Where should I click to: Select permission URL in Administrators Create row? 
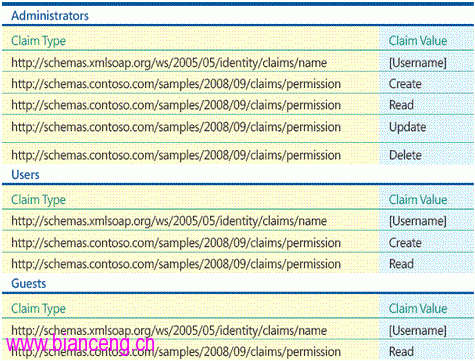(176, 84)
